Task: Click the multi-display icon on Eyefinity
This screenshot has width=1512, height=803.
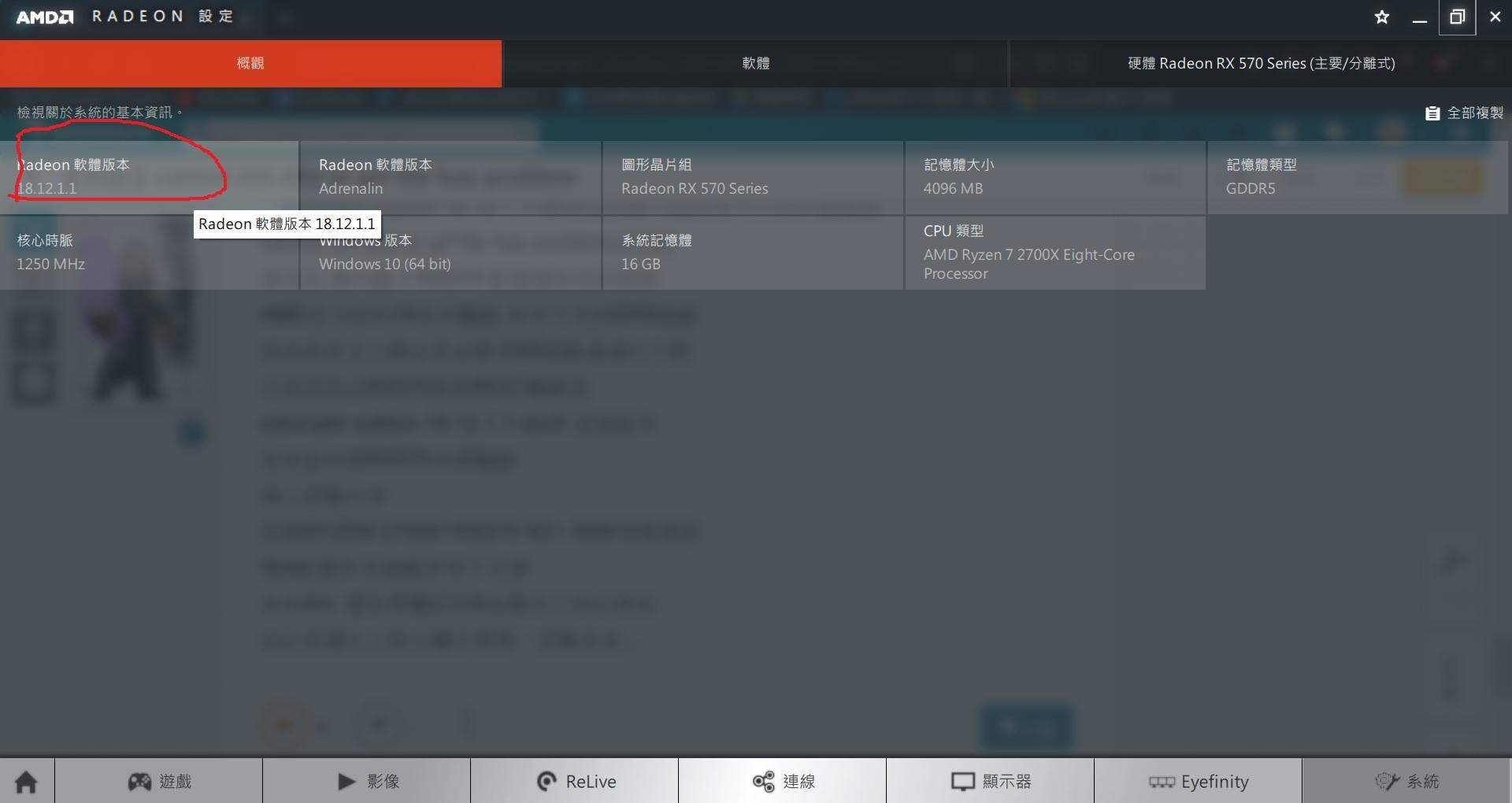Action: [x=1162, y=782]
